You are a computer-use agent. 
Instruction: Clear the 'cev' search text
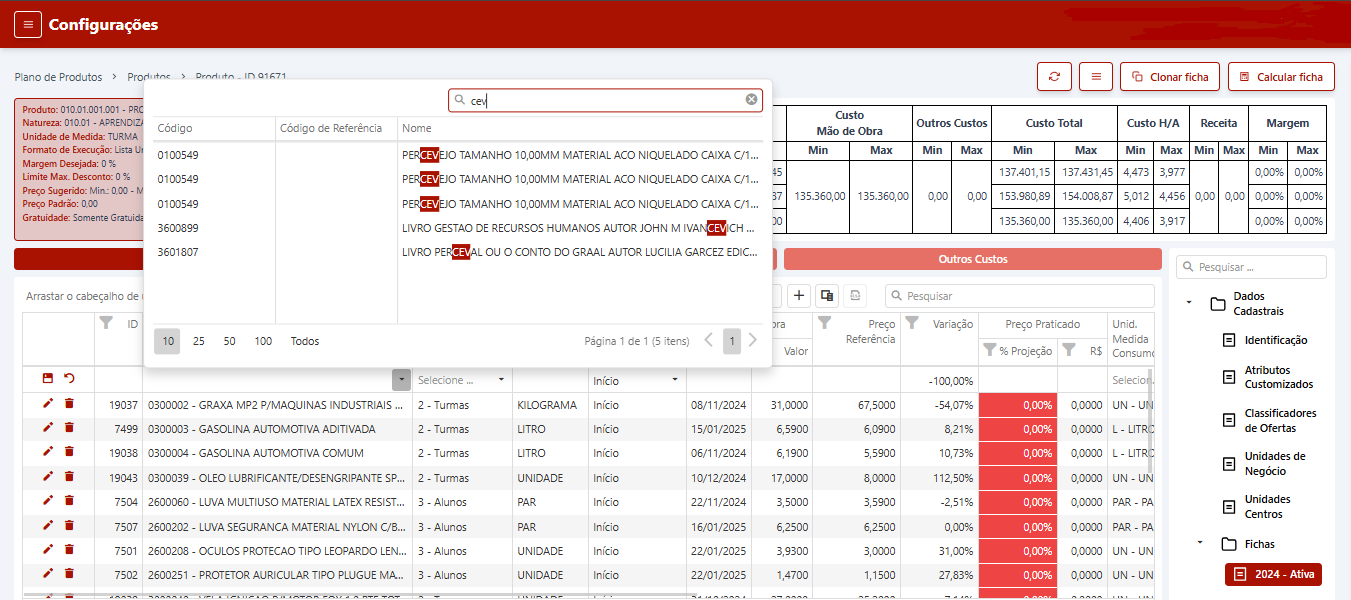pos(751,100)
